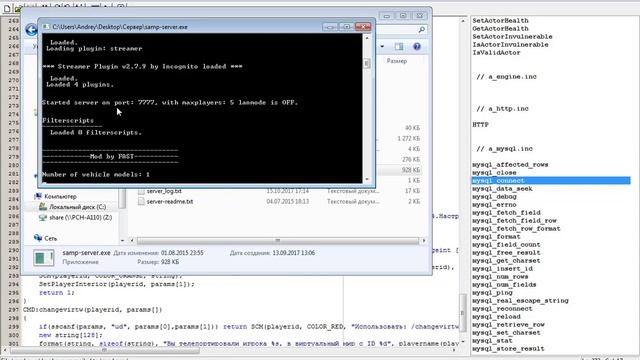This screenshot has width=640, height=360.
Task: Select mysql_real_escape_string in the function list
Action: (x=520, y=300)
